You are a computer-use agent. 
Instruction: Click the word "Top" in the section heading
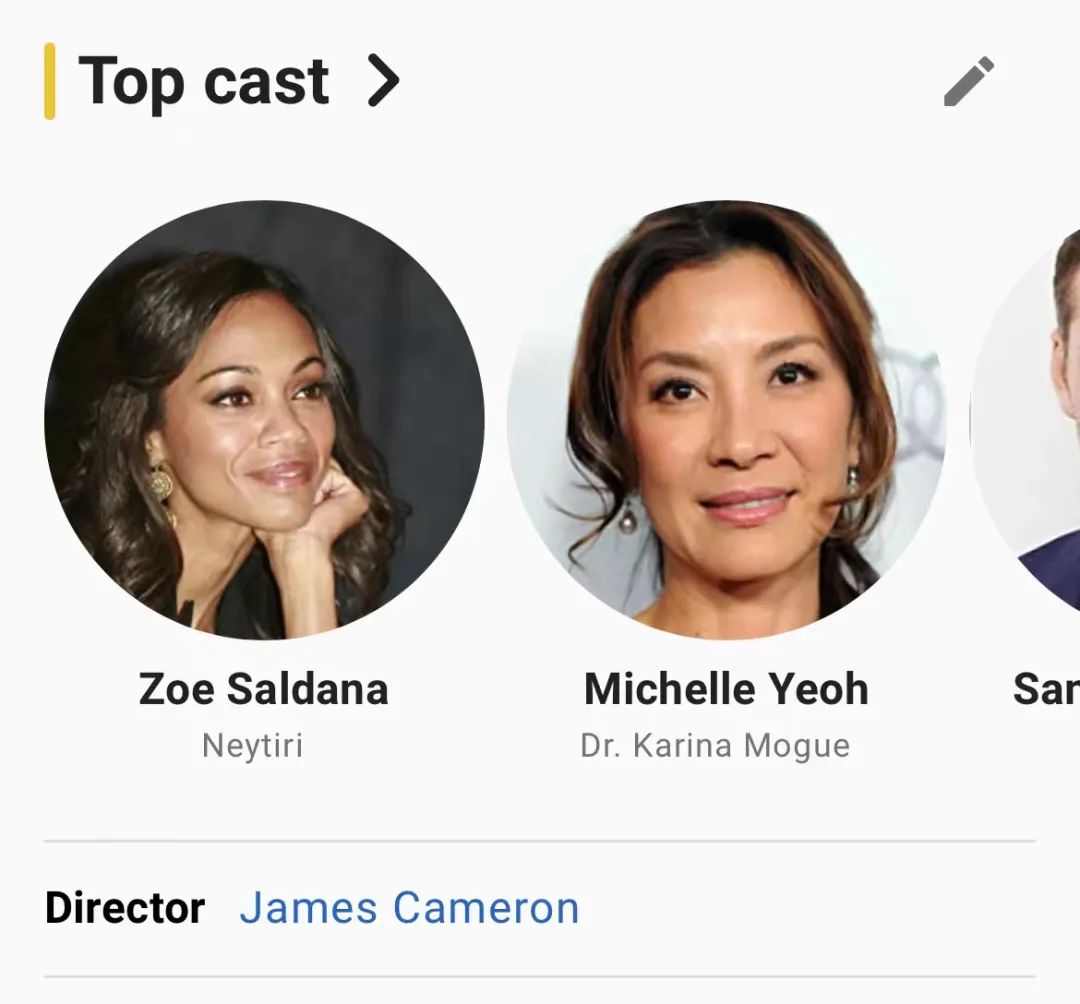click(132, 81)
